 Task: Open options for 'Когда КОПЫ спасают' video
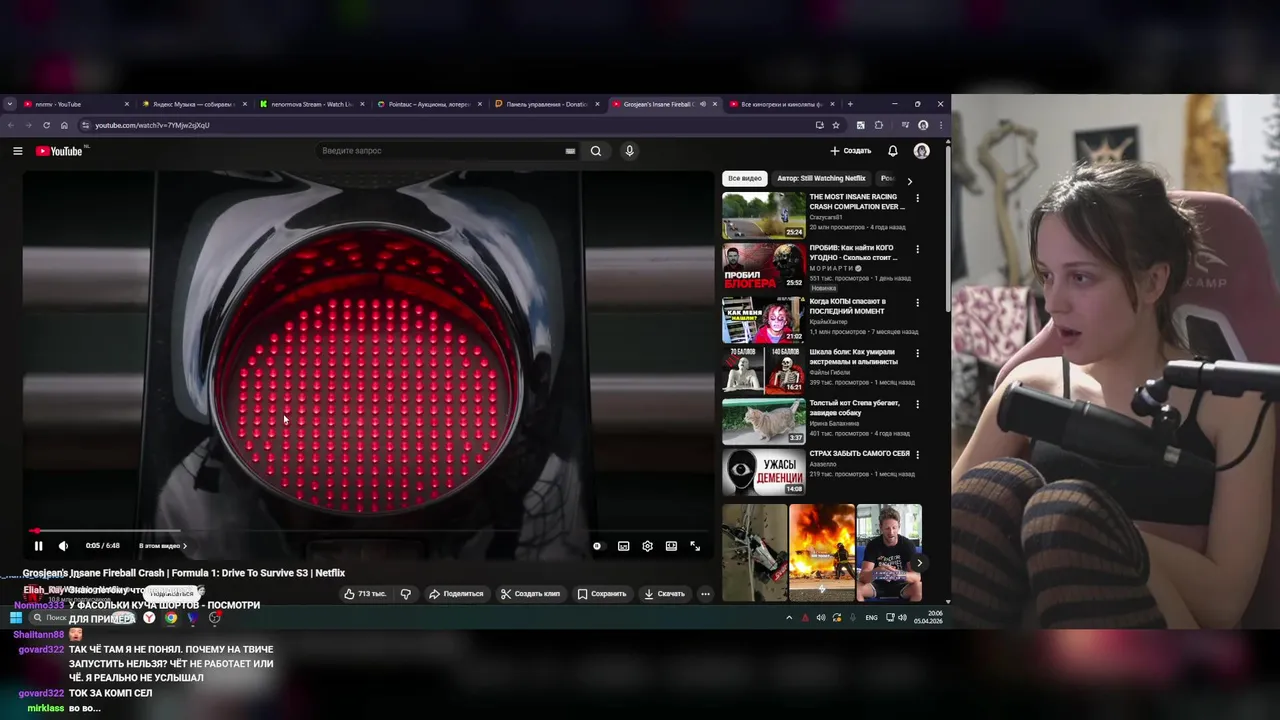[x=917, y=301]
